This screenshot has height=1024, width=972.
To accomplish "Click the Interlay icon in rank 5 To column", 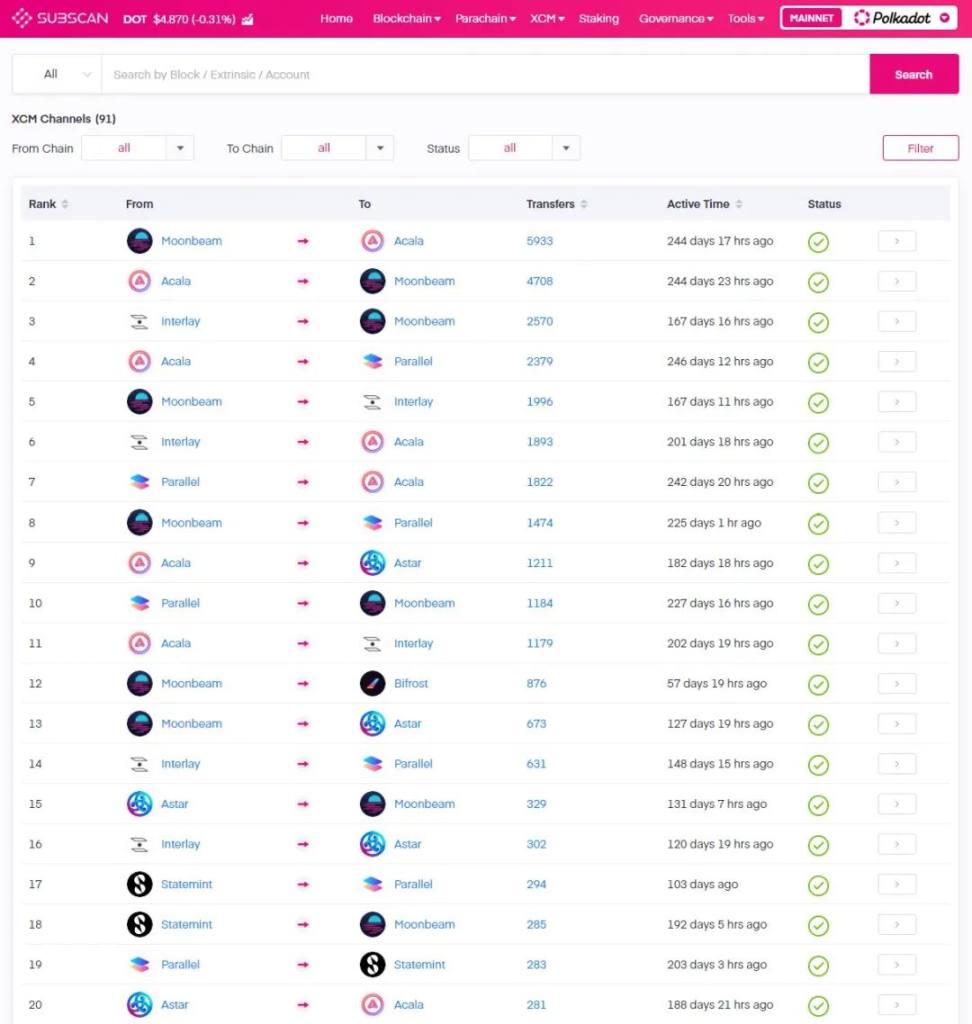I will coord(372,402).
